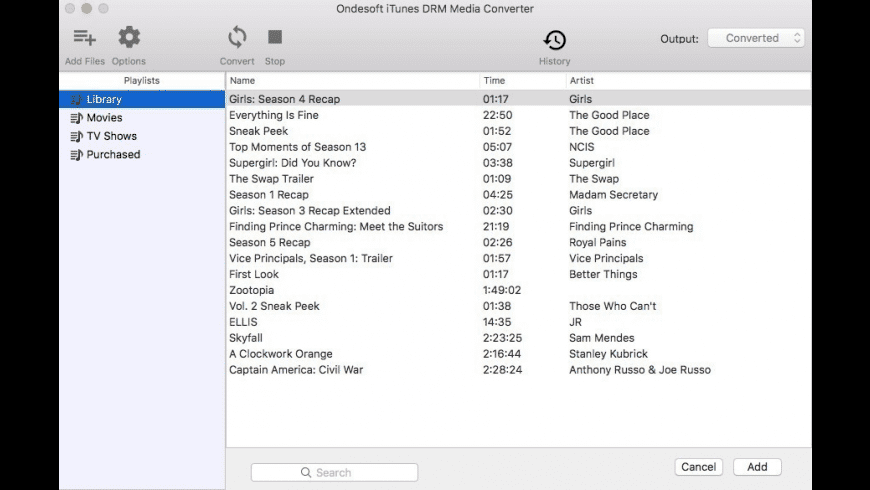Viewport: 870px width, 490px height.
Task: Click the Cancel button
Action: pyautogui.click(x=699, y=467)
